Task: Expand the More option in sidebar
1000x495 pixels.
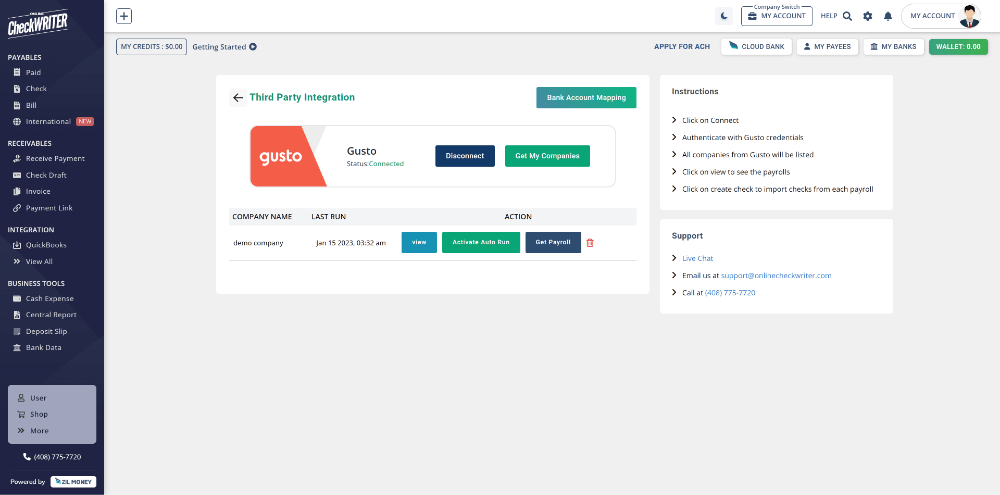Action: (38, 431)
